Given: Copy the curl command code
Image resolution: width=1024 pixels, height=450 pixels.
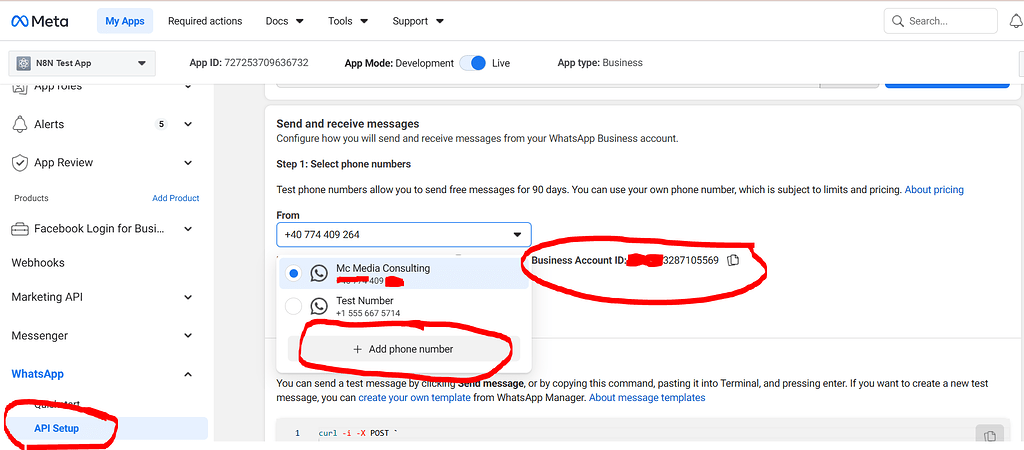Looking at the screenshot, I should [x=989, y=435].
